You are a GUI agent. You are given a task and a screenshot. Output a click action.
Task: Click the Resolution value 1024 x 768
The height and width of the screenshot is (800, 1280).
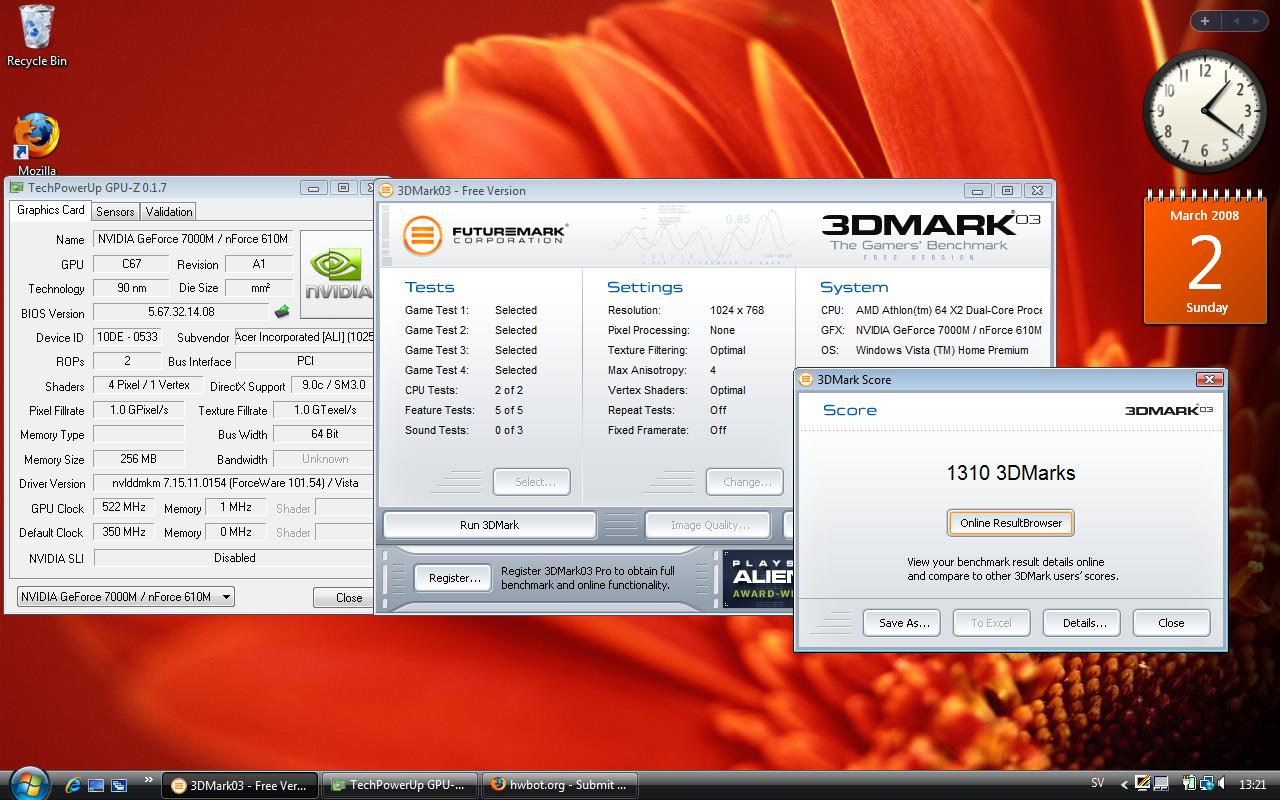point(737,310)
